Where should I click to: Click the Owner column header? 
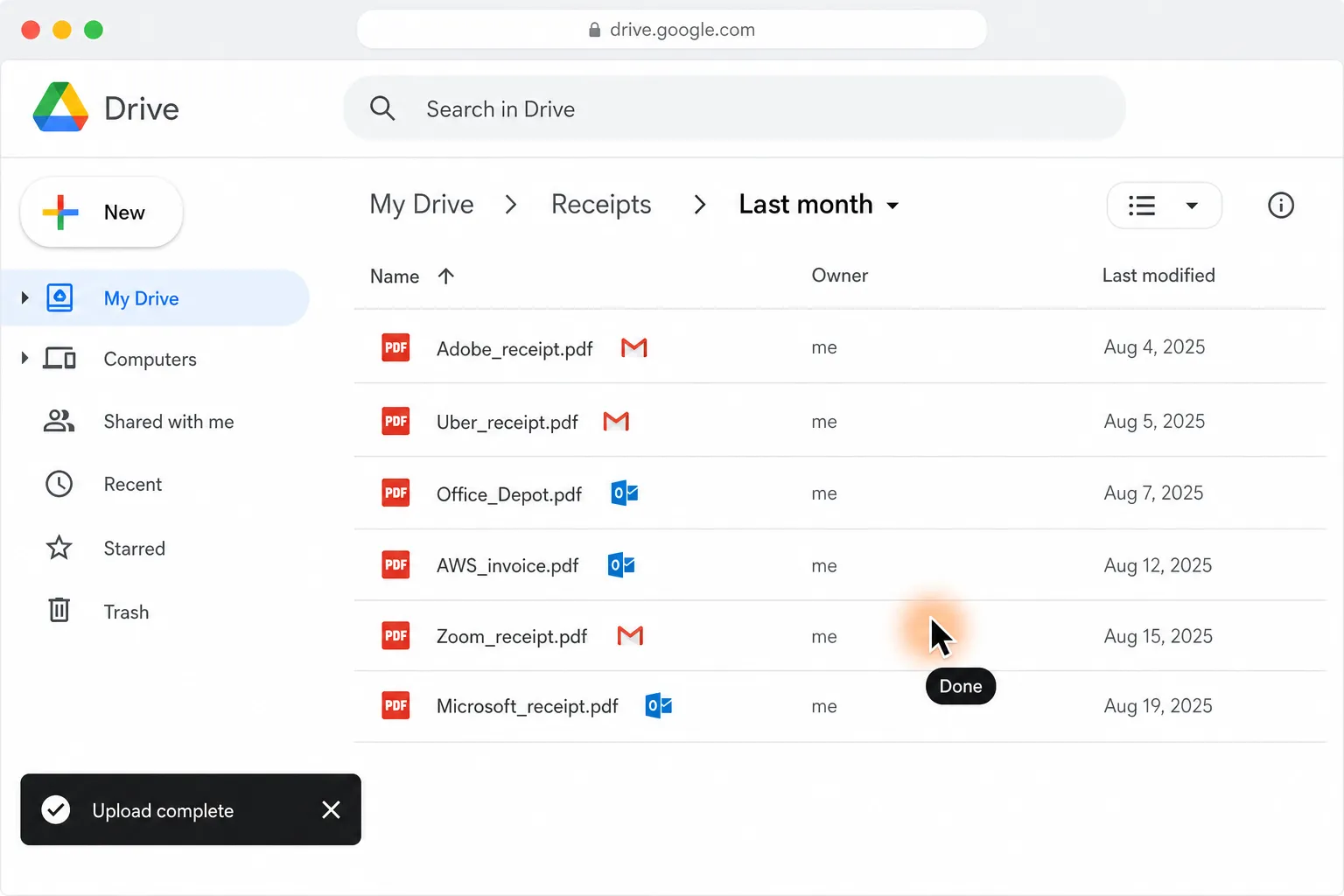coord(840,276)
